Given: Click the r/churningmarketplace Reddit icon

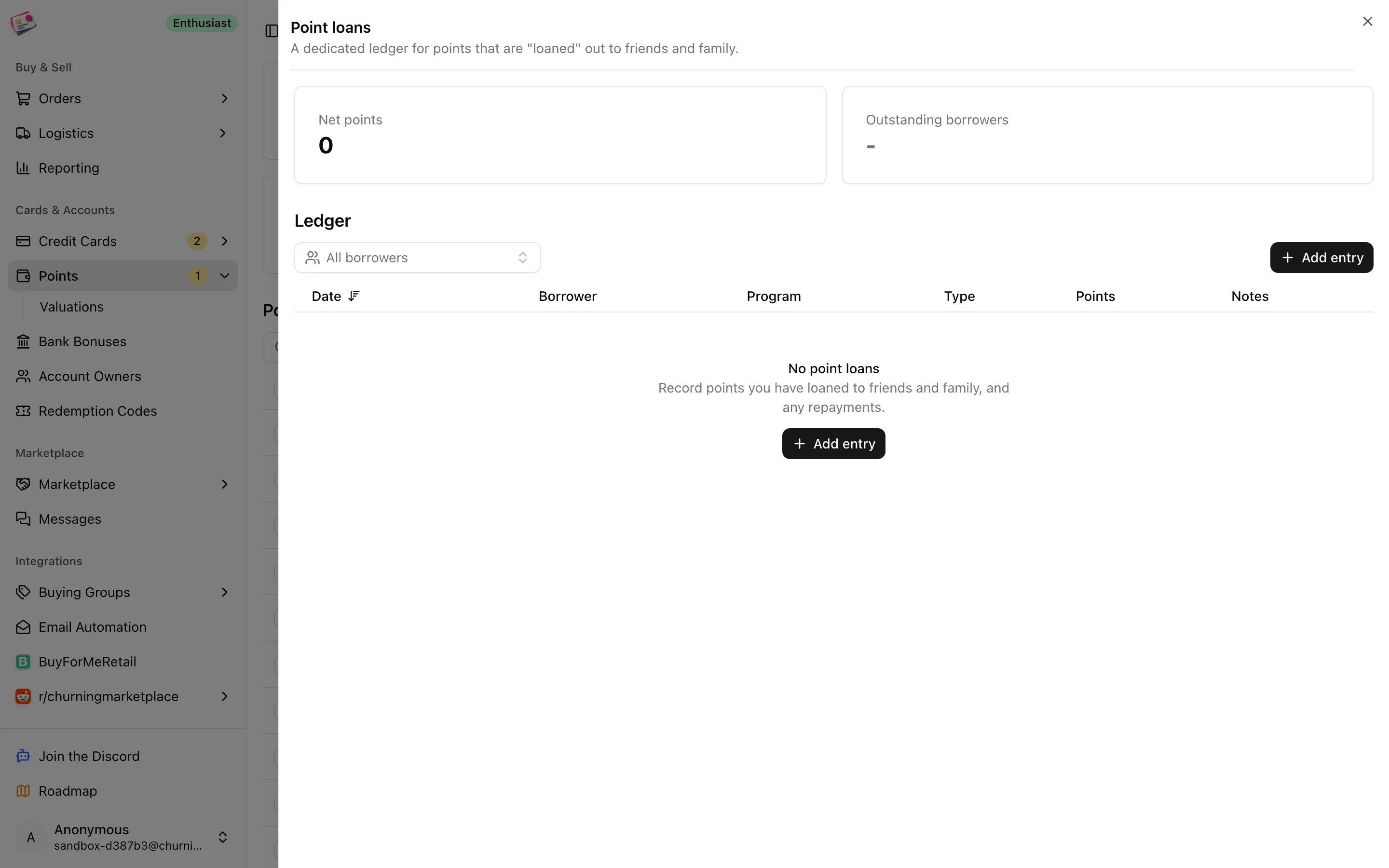Looking at the screenshot, I should pos(23,696).
